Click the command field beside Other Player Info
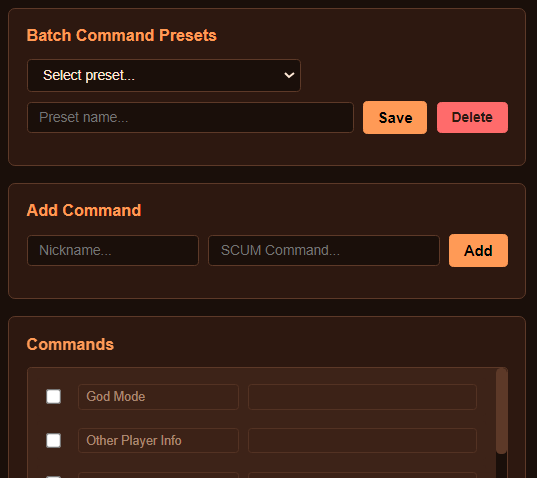 click(x=362, y=440)
